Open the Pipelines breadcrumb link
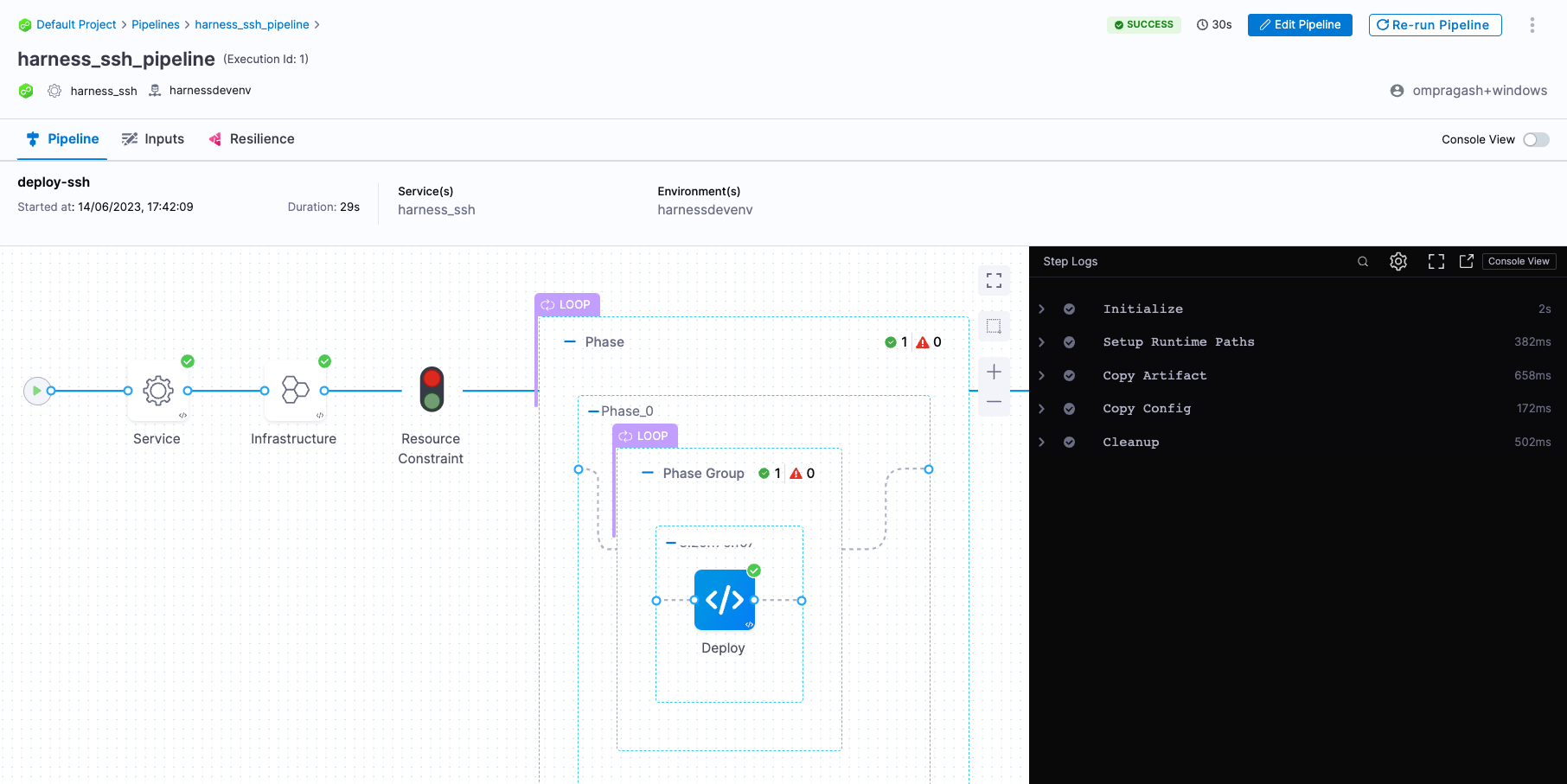This screenshot has height=784, width=1567. tap(156, 25)
